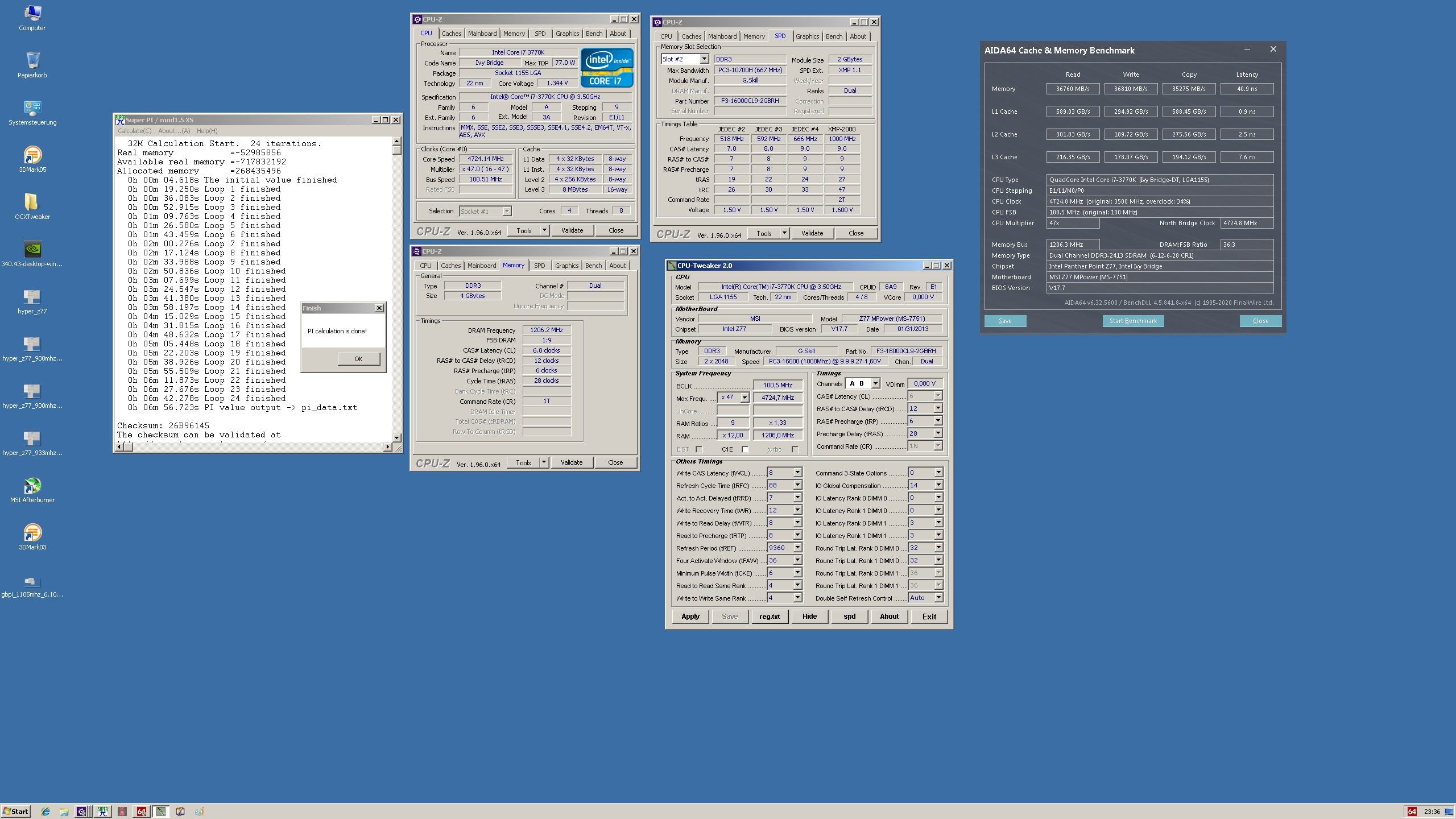Click Validate button in lower CPU-Z window

[570, 462]
